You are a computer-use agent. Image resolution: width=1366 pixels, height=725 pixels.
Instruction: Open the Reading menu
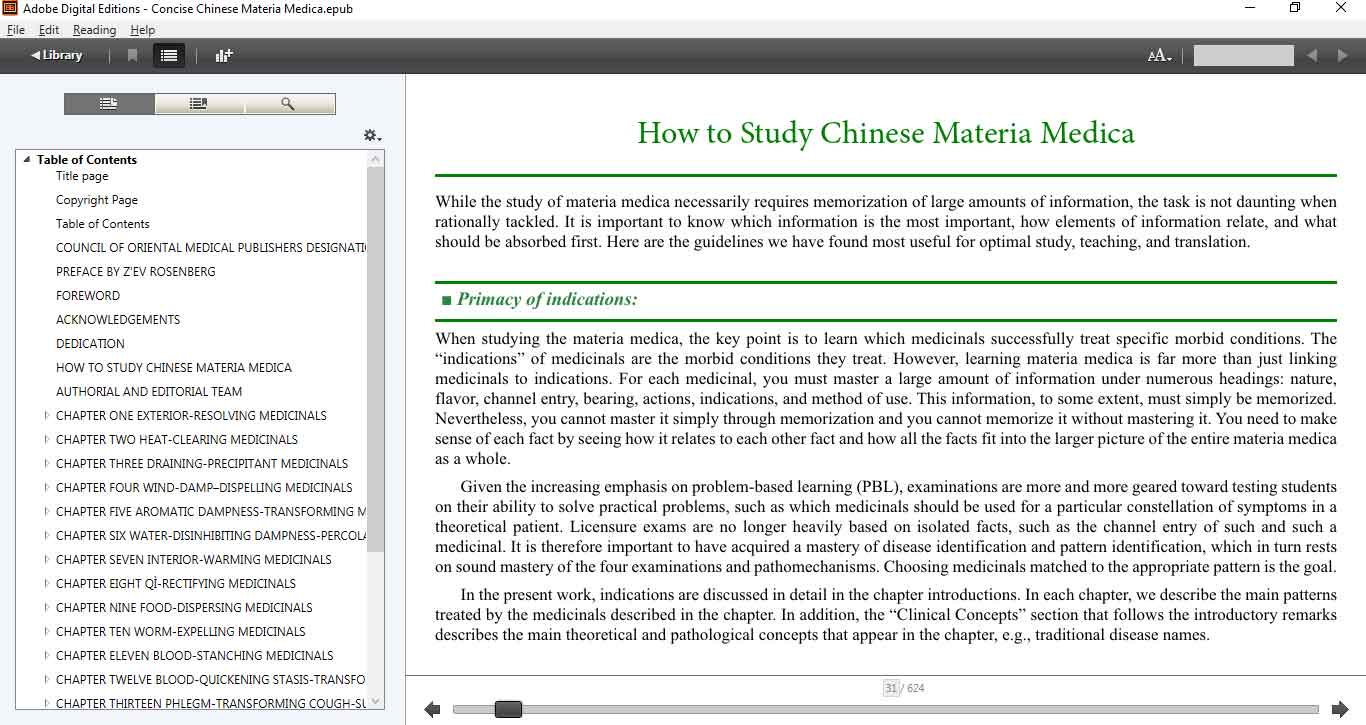(x=94, y=30)
